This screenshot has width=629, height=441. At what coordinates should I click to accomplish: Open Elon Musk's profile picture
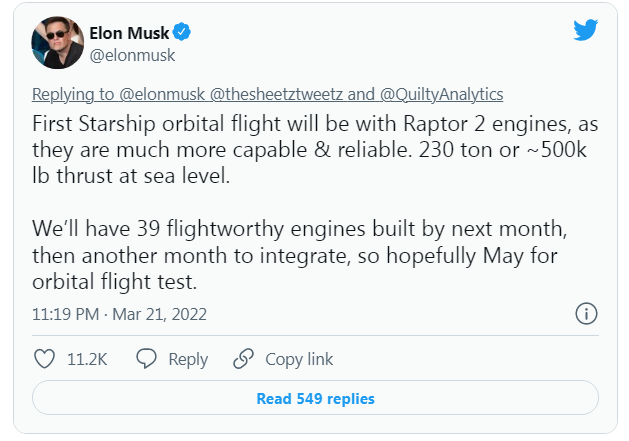[x=57, y=43]
